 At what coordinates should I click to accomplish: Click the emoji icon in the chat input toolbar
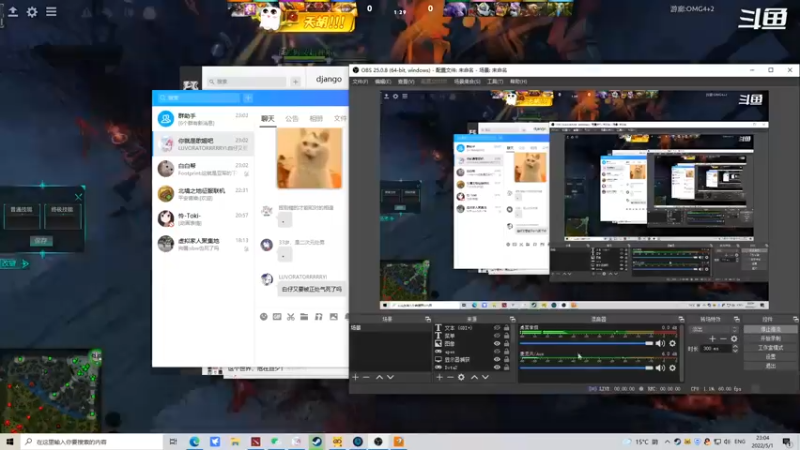[263, 317]
